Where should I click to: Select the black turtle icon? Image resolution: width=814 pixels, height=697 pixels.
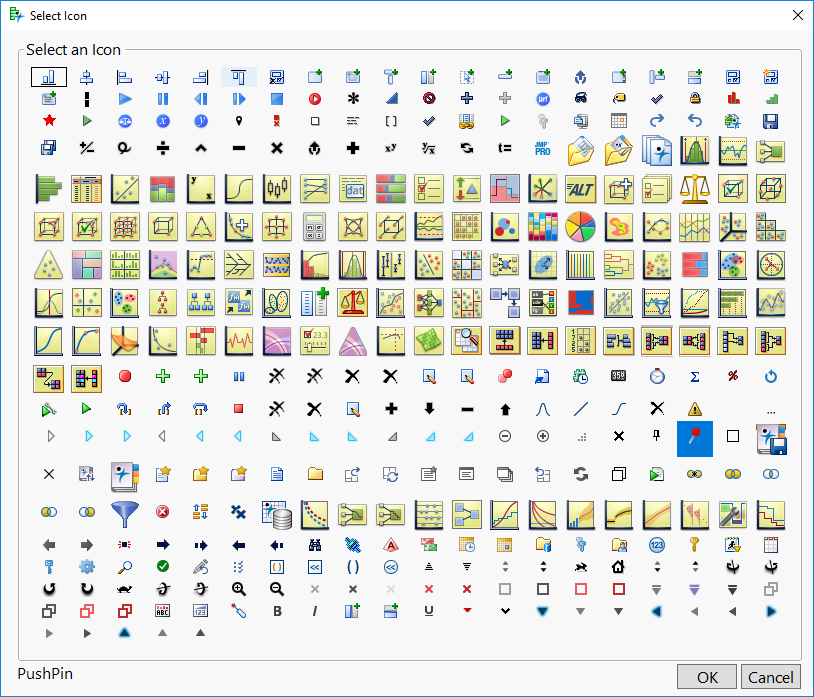[125, 589]
